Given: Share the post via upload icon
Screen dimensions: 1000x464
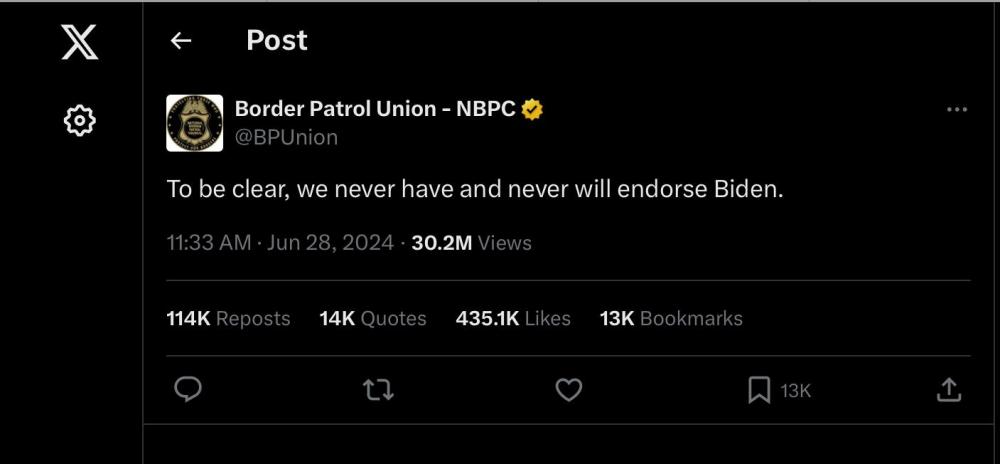Looking at the screenshot, I should 948,390.
